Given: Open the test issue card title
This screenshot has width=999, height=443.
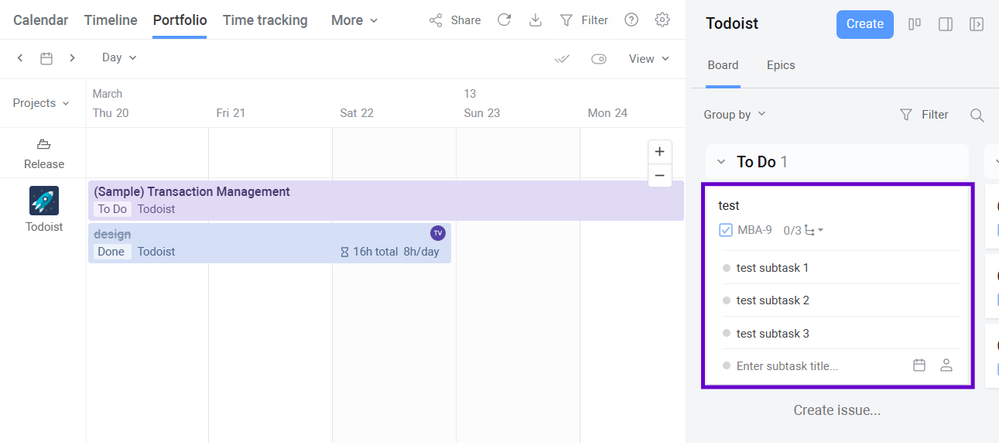Looking at the screenshot, I should pyautogui.click(x=729, y=205).
